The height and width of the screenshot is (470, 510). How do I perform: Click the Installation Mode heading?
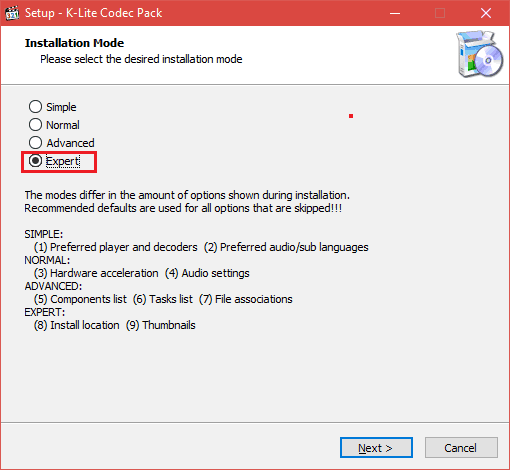point(74,43)
